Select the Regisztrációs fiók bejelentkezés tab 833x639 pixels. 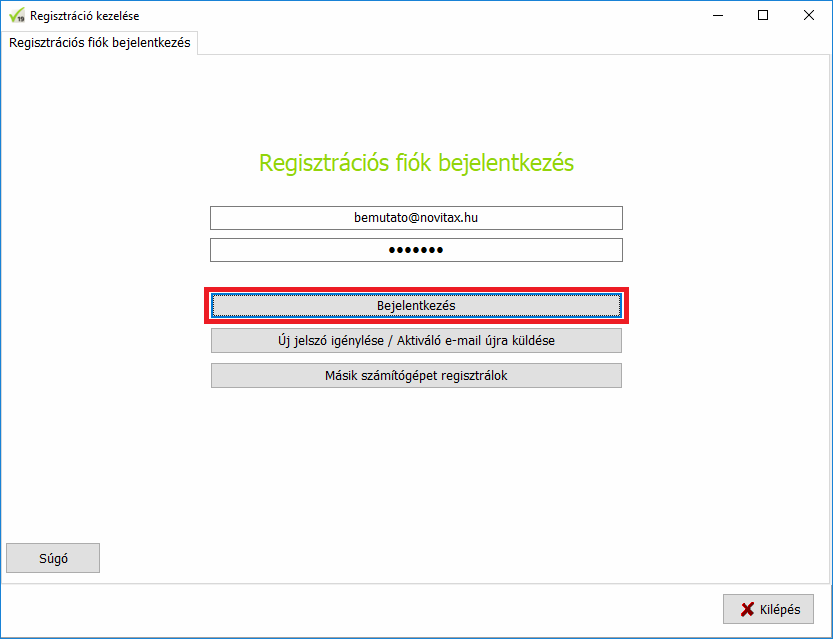99,42
